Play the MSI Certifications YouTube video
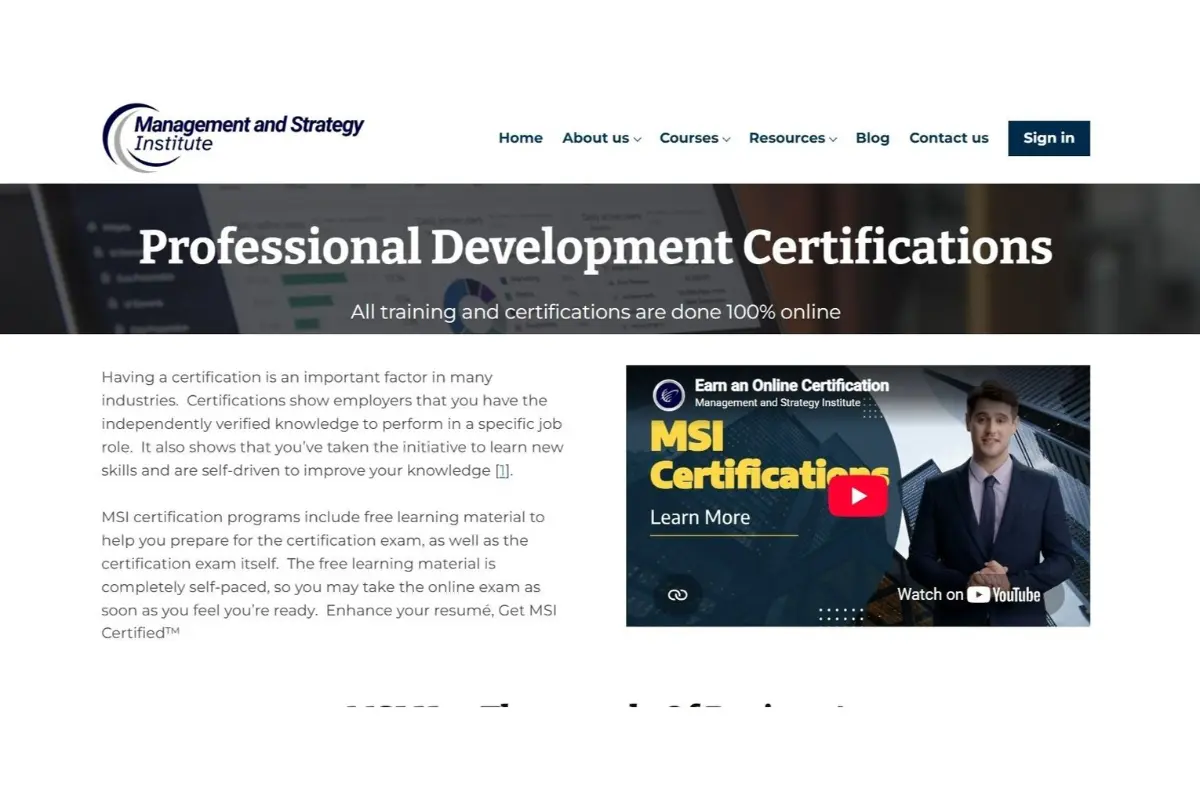 [x=858, y=496]
